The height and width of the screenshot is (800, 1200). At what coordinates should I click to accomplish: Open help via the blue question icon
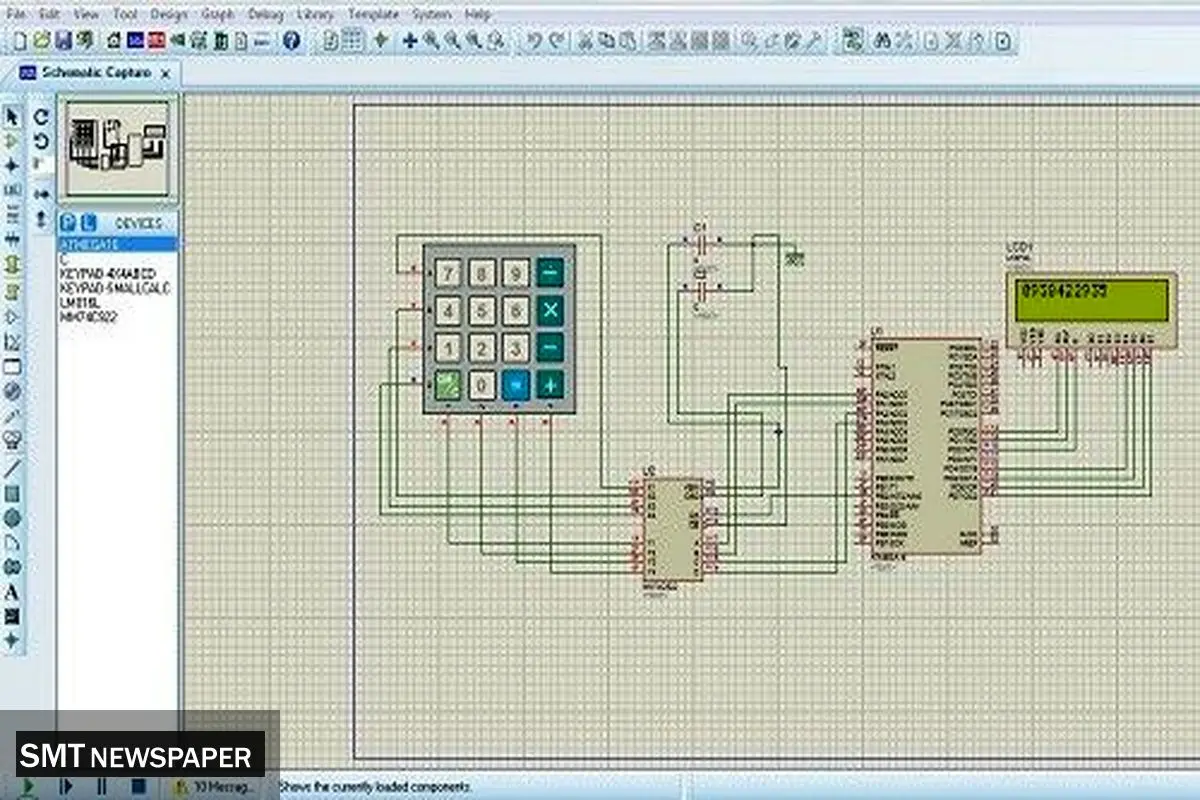pyautogui.click(x=291, y=41)
